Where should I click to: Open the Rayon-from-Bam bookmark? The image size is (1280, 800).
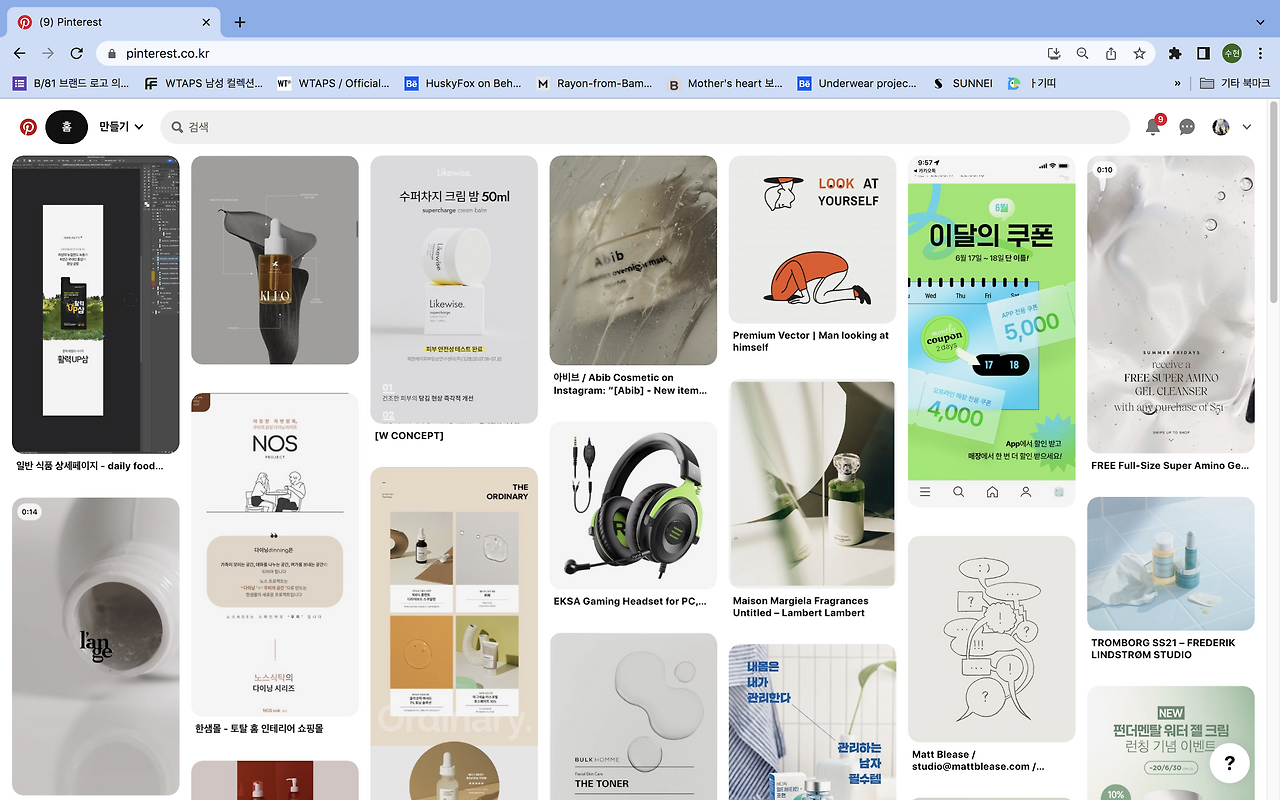(594, 84)
